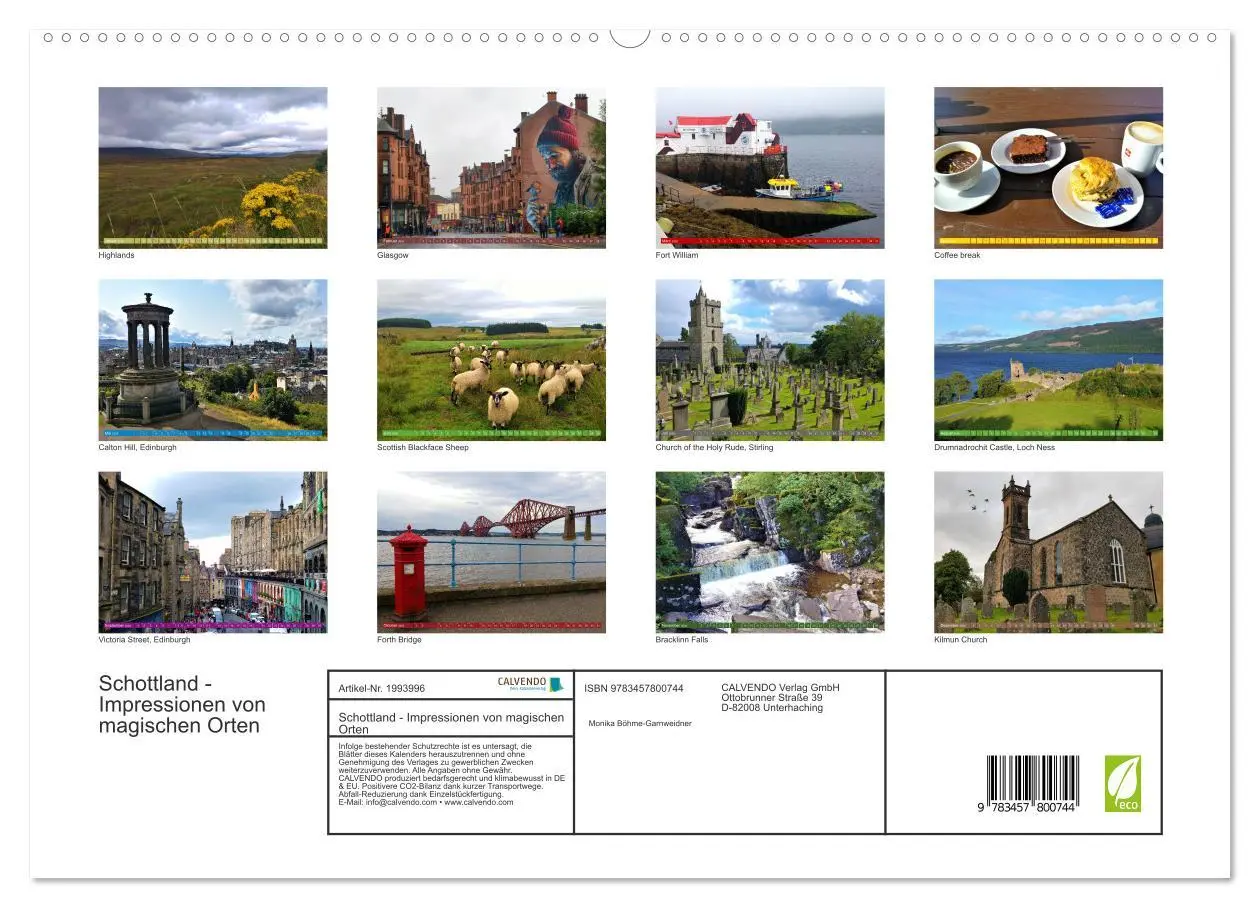Click 'CALVENDO Verlag GmbH' publisher text
The height and width of the screenshot is (908, 1260).
780,687
